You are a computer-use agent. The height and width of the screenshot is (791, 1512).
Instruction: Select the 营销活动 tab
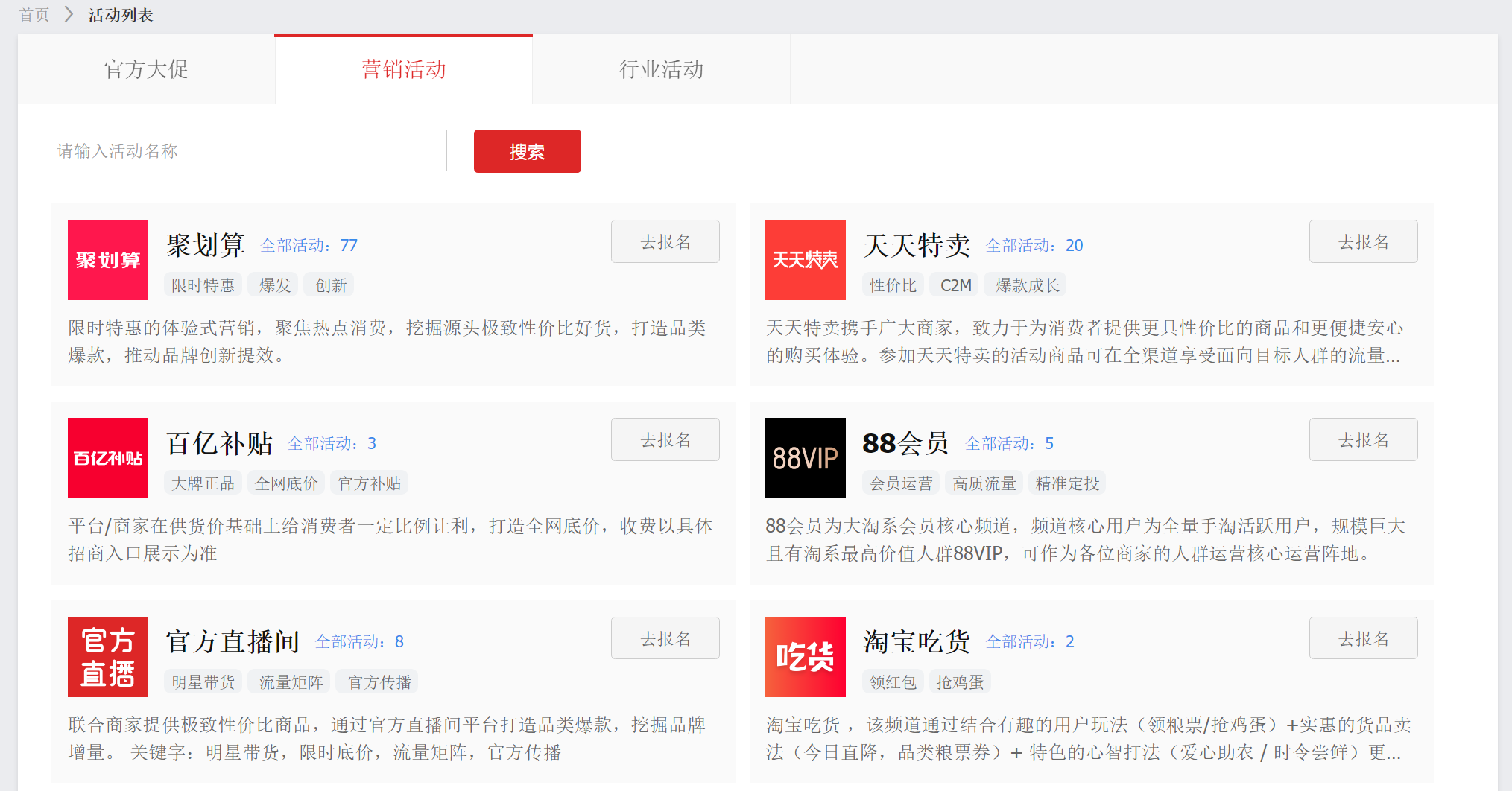(403, 69)
